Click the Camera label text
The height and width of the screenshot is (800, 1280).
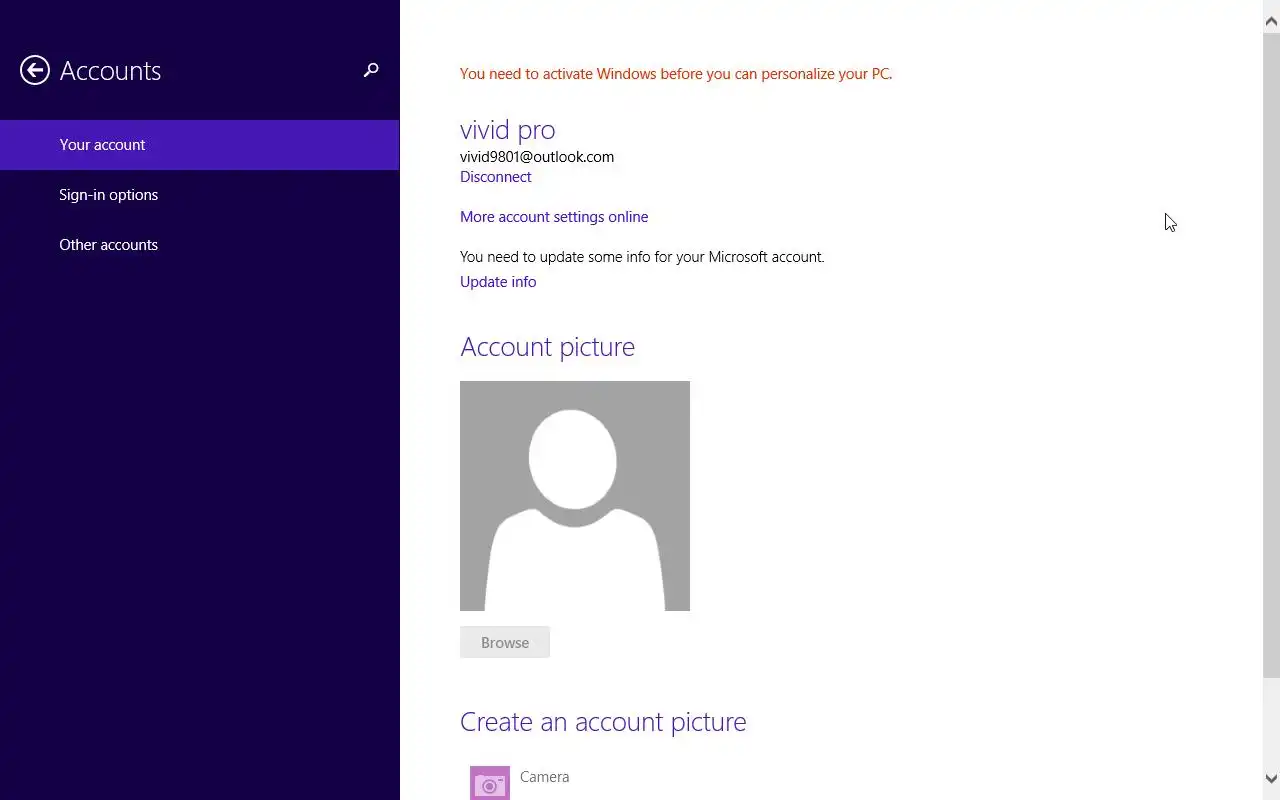coord(544,777)
